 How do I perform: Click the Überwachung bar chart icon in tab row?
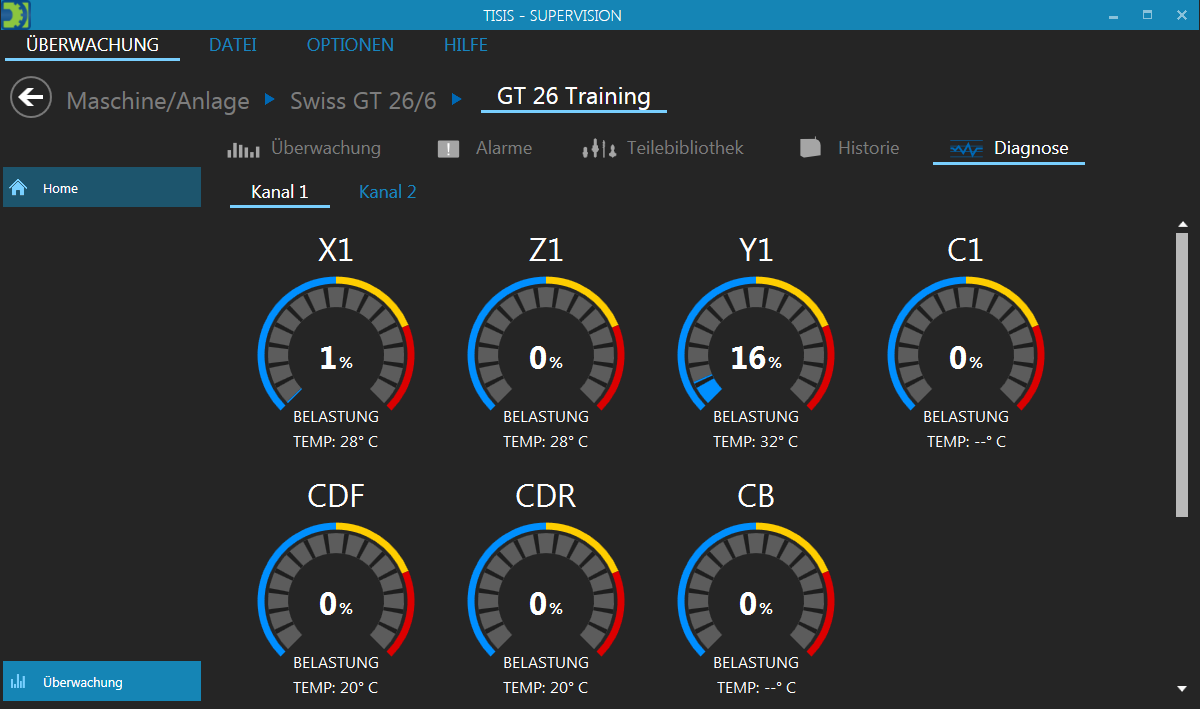243,149
